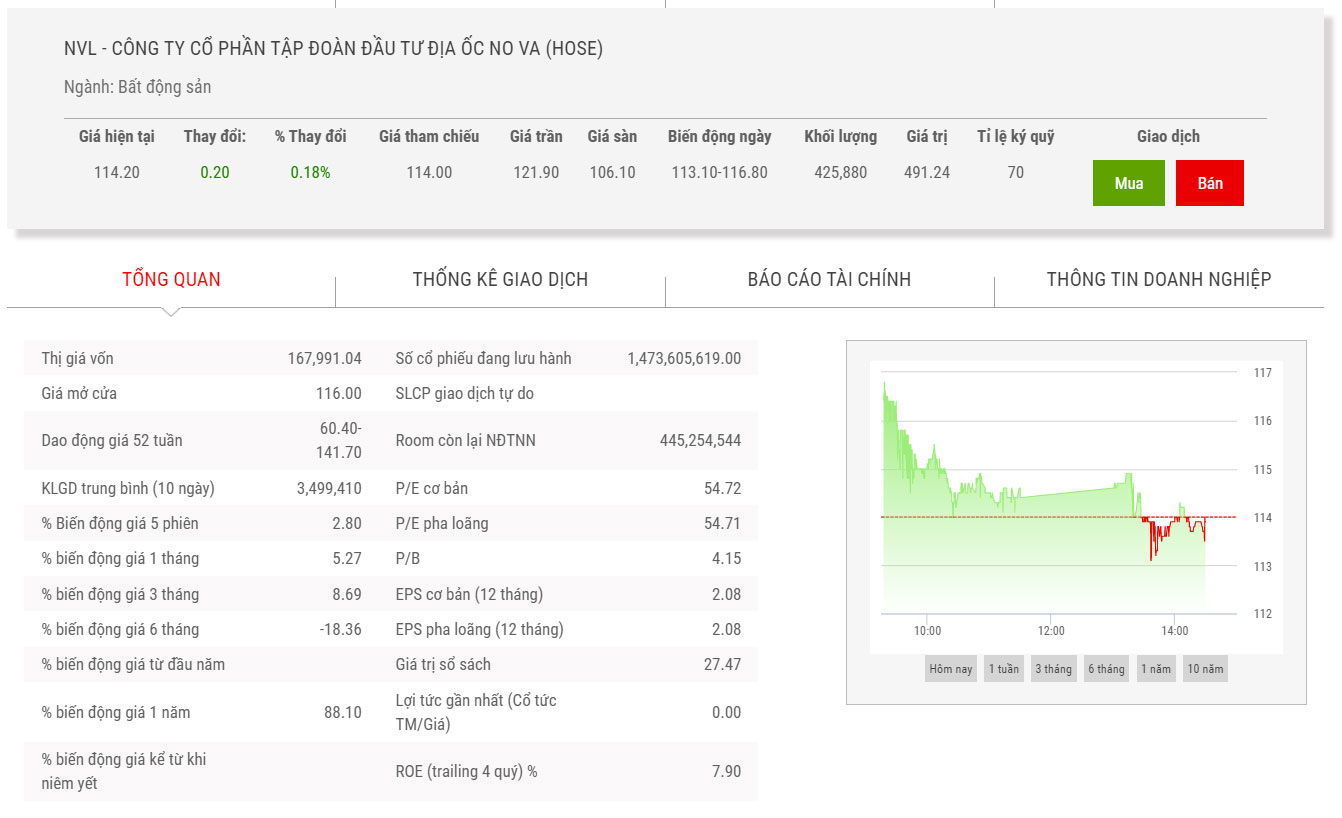Click the green Mua buy button

click(x=1128, y=184)
